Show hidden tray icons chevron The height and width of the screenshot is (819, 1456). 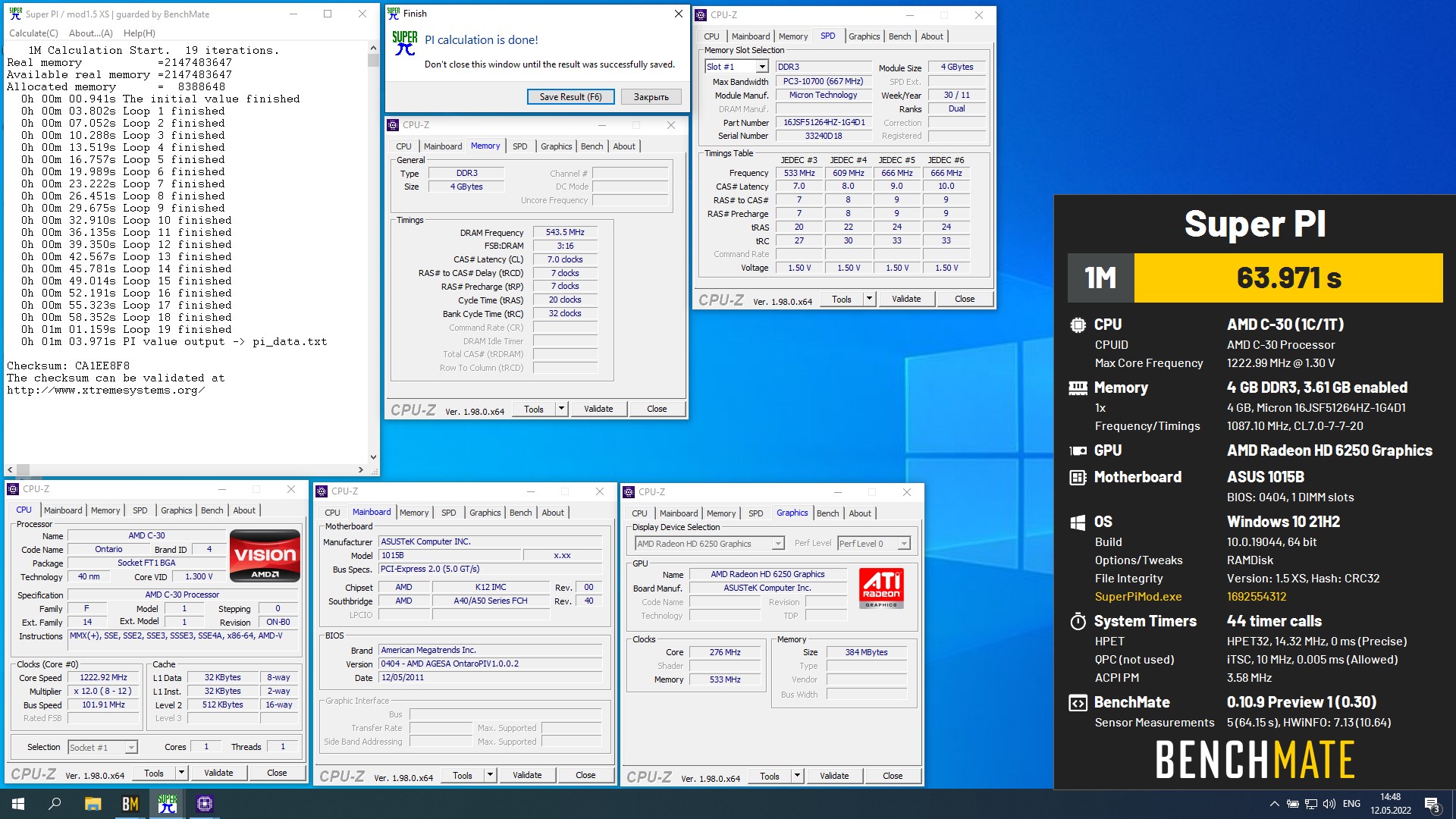pyautogui.click(x=1274, y=804)
